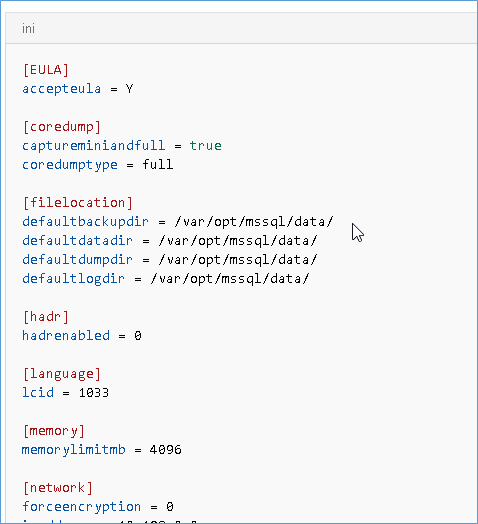The width and height of the screenshot is (478, 524).
Task: Click the [filelocation] section header
Action: (x=78, y=203)
